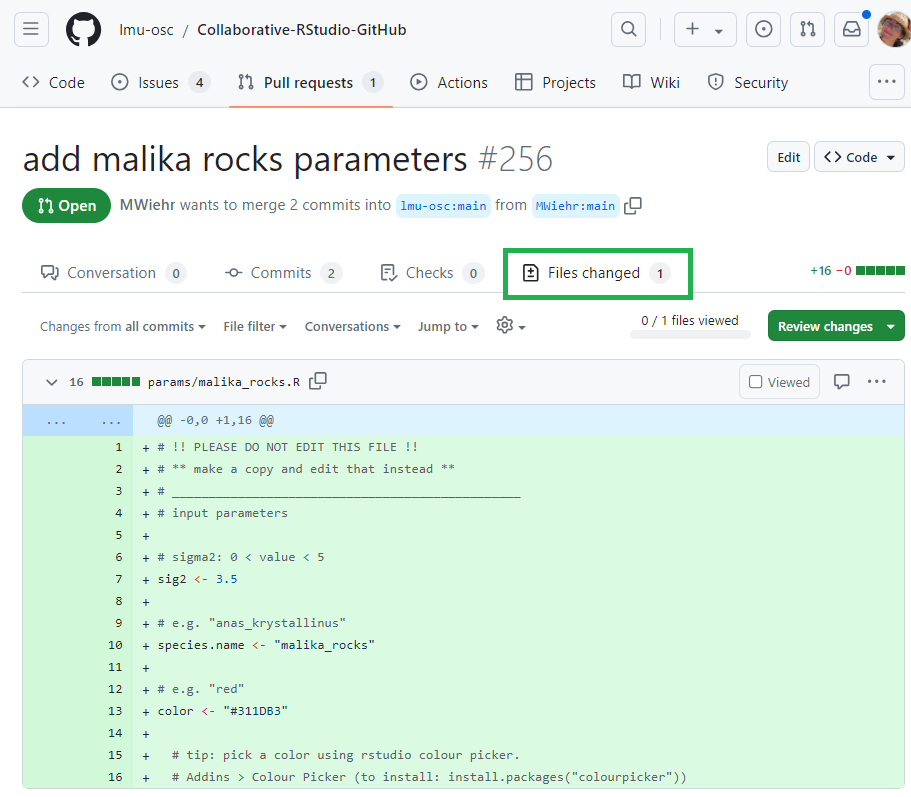The height and width of the screenshot is (797, 911).
Task: Add a comment on the file
Action: tap(841, 381)
